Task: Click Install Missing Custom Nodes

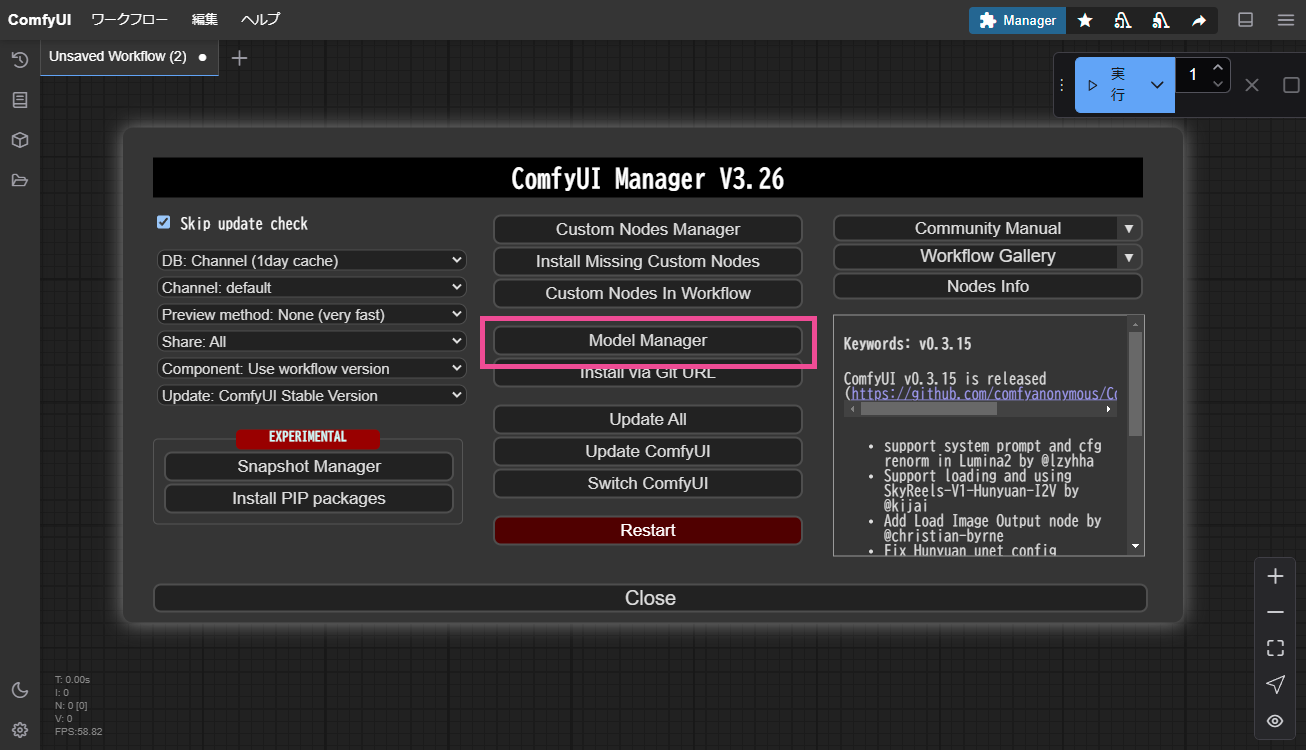Action: pyautogui.click(x=648, y=261)
